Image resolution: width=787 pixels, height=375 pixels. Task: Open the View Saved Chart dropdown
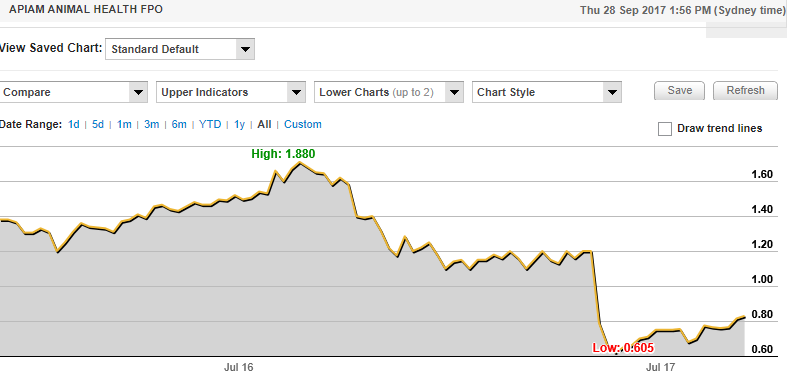tap(180, 49)
